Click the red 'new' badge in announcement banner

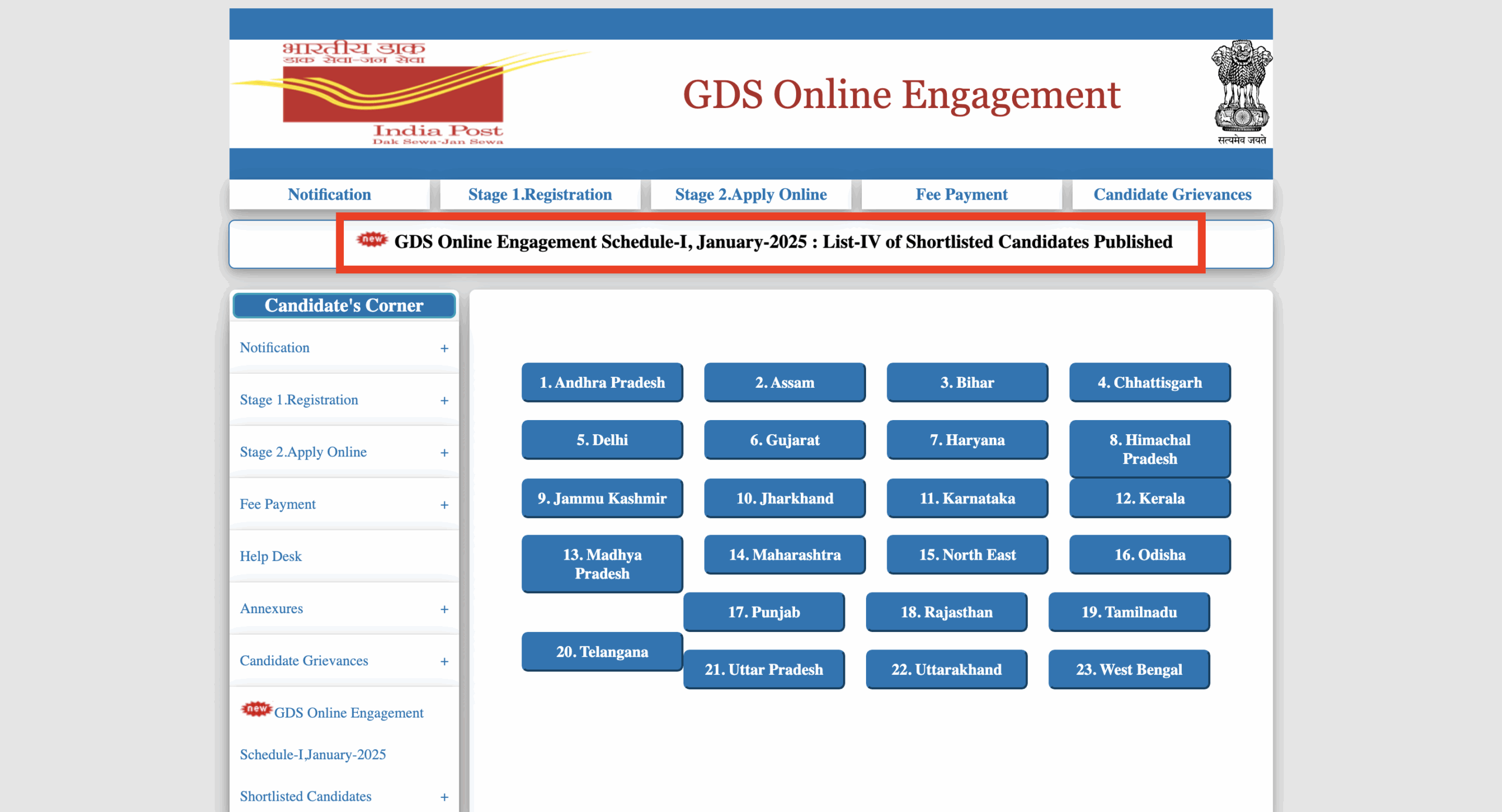click(373, 239)
